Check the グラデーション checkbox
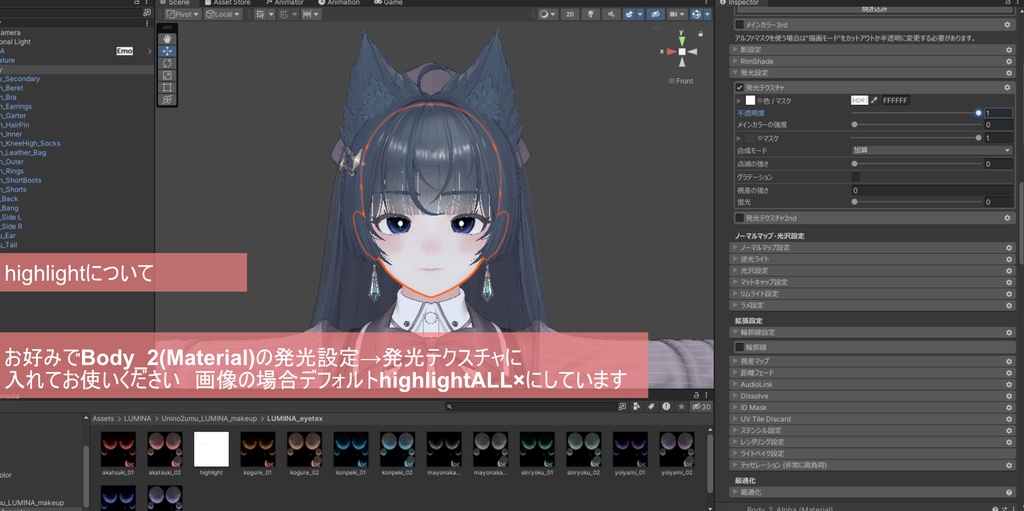 pos(855,177)
